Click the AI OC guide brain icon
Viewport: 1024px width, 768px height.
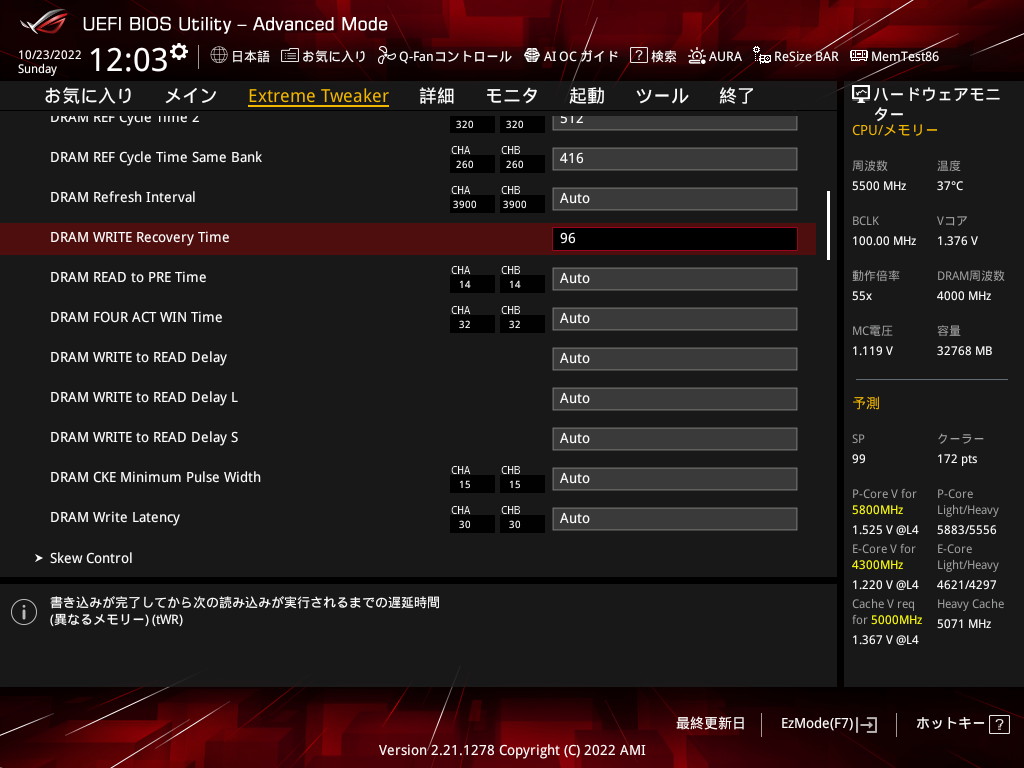point(532,56)
